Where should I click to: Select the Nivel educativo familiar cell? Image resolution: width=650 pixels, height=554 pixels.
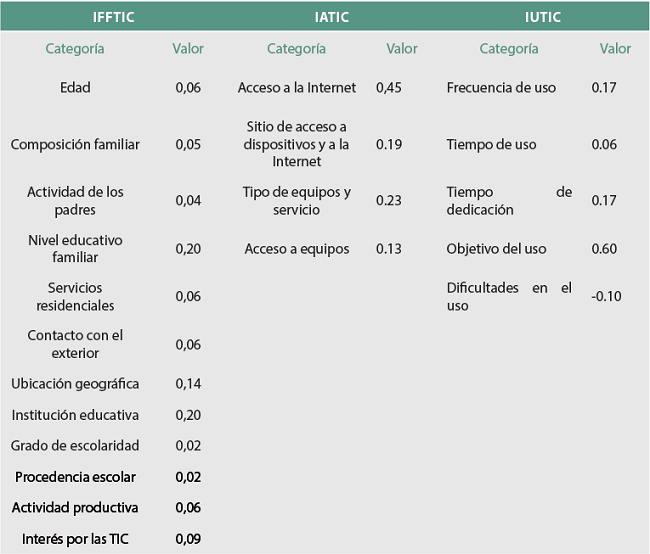(75, 249)
